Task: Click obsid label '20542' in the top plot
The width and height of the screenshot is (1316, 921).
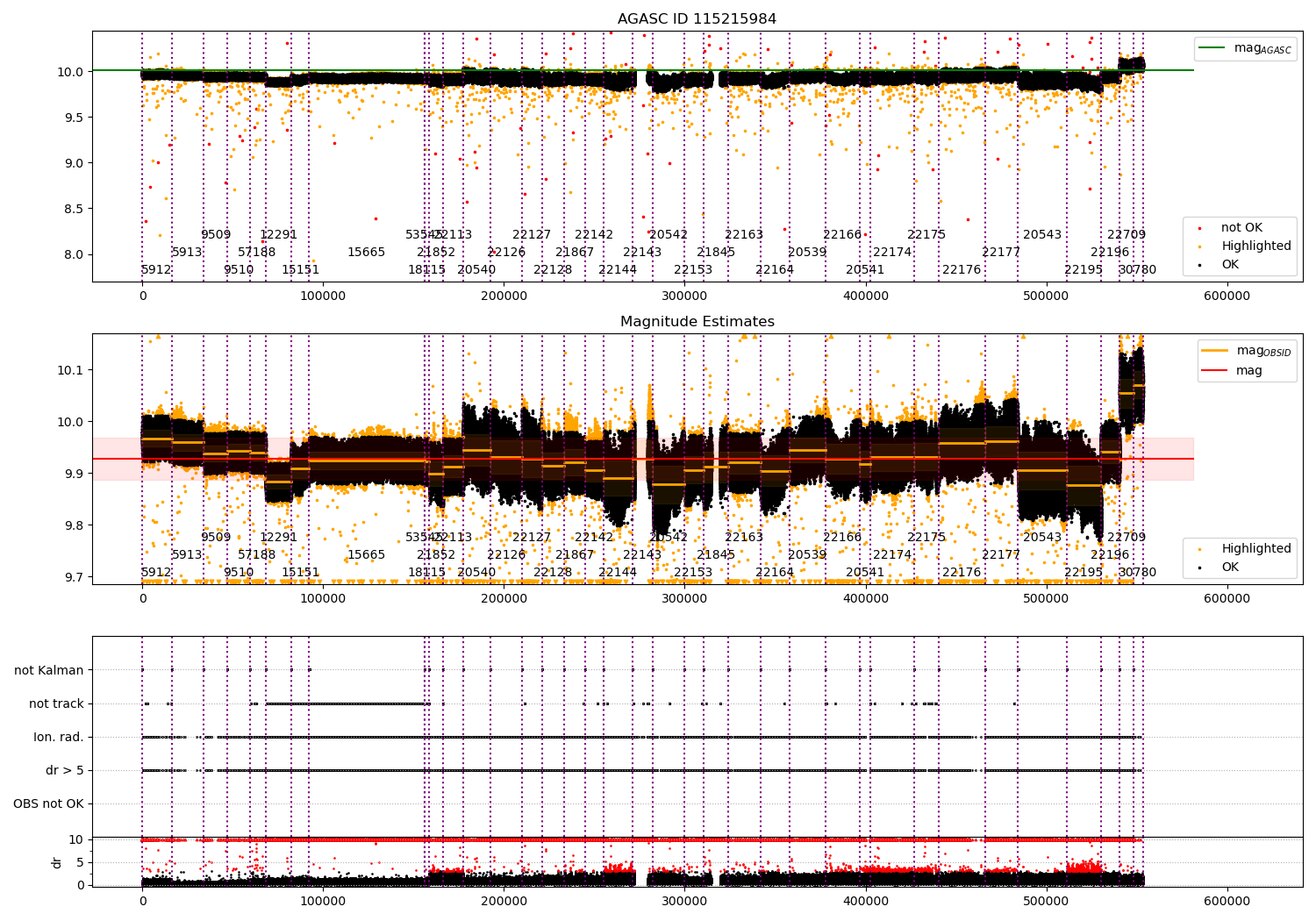Action: coord(669,235)
